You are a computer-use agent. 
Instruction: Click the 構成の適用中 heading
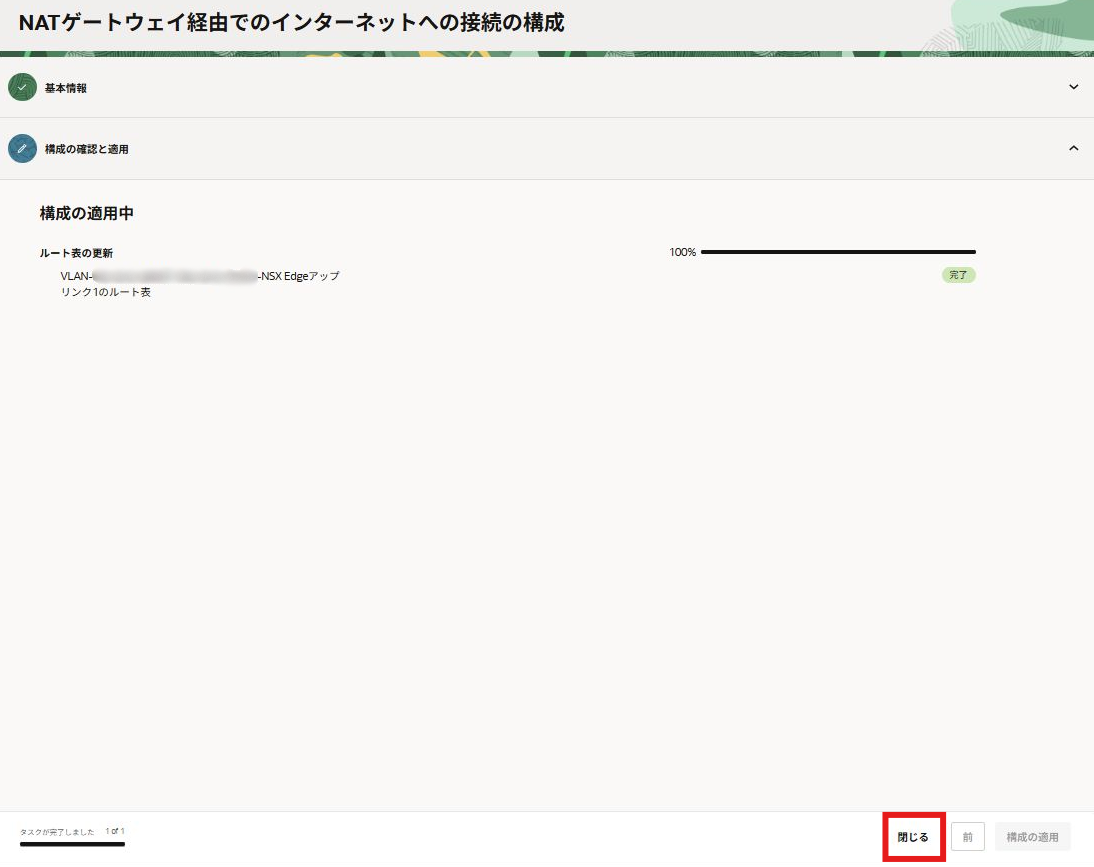pos(87,213)
